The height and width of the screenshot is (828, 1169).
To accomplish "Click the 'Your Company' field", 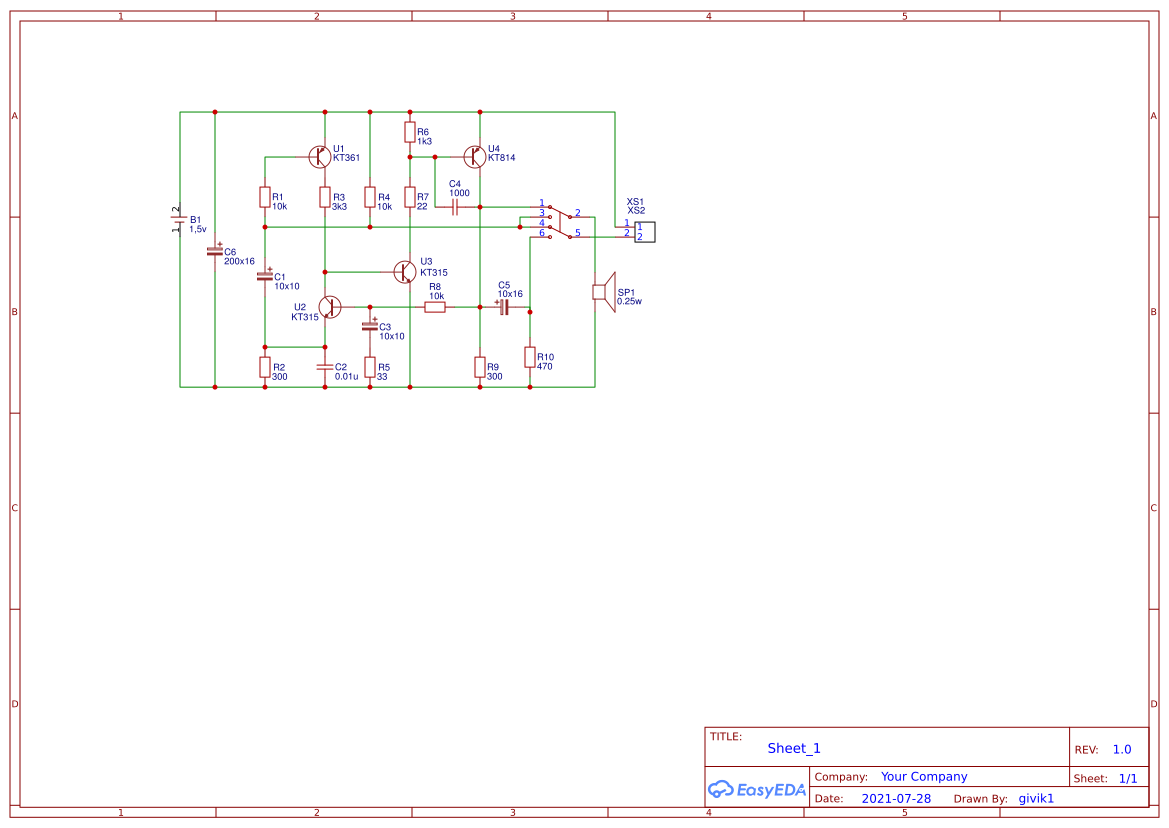I will (x=924, y=777).
